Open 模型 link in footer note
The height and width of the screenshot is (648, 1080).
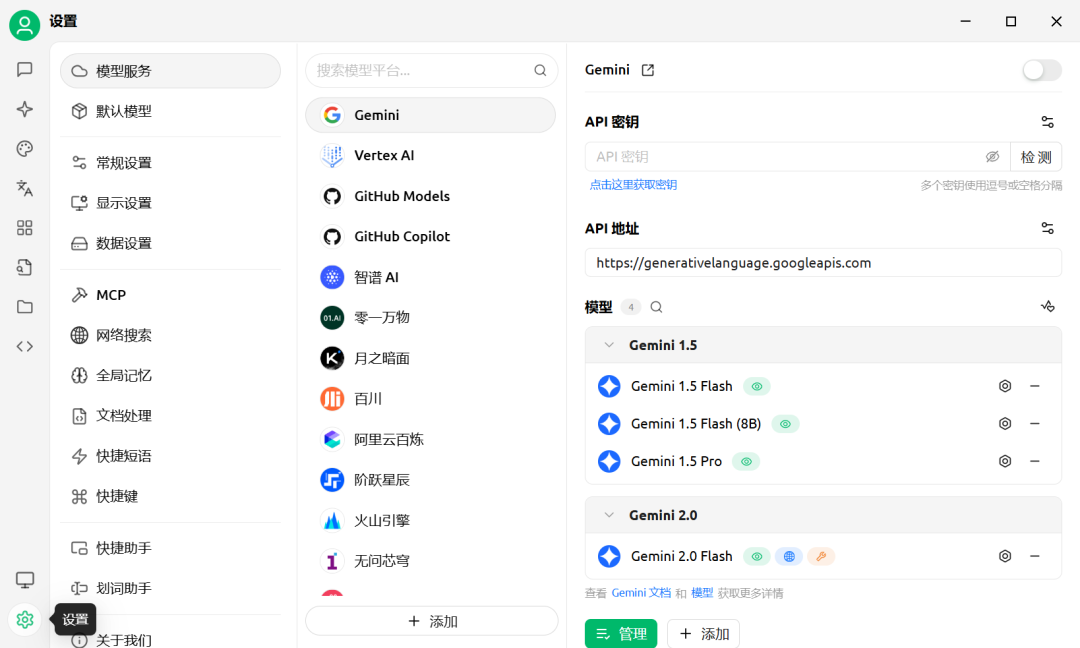click(702, 593)
